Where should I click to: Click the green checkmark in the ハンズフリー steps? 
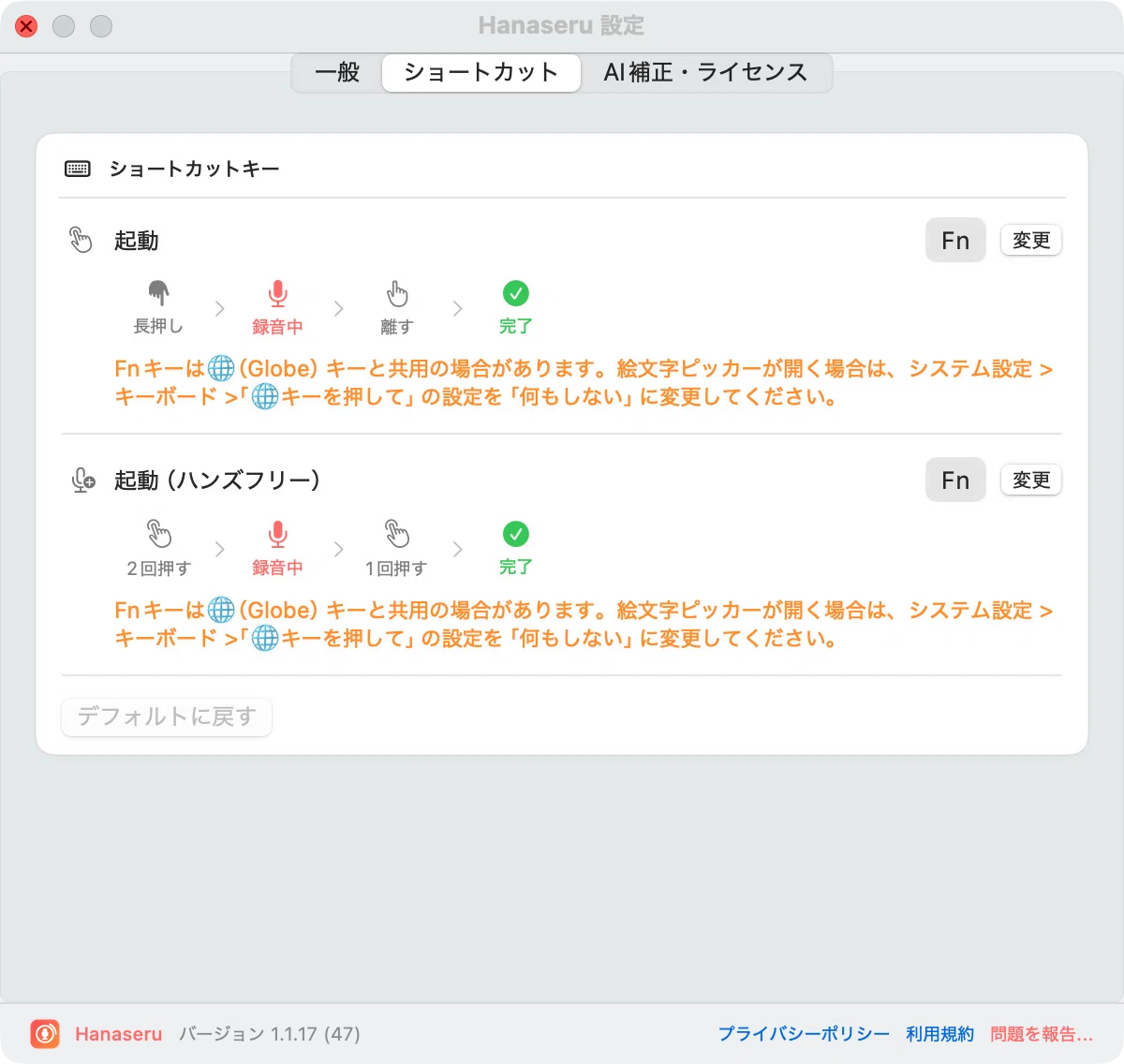[x=515, y=534]
